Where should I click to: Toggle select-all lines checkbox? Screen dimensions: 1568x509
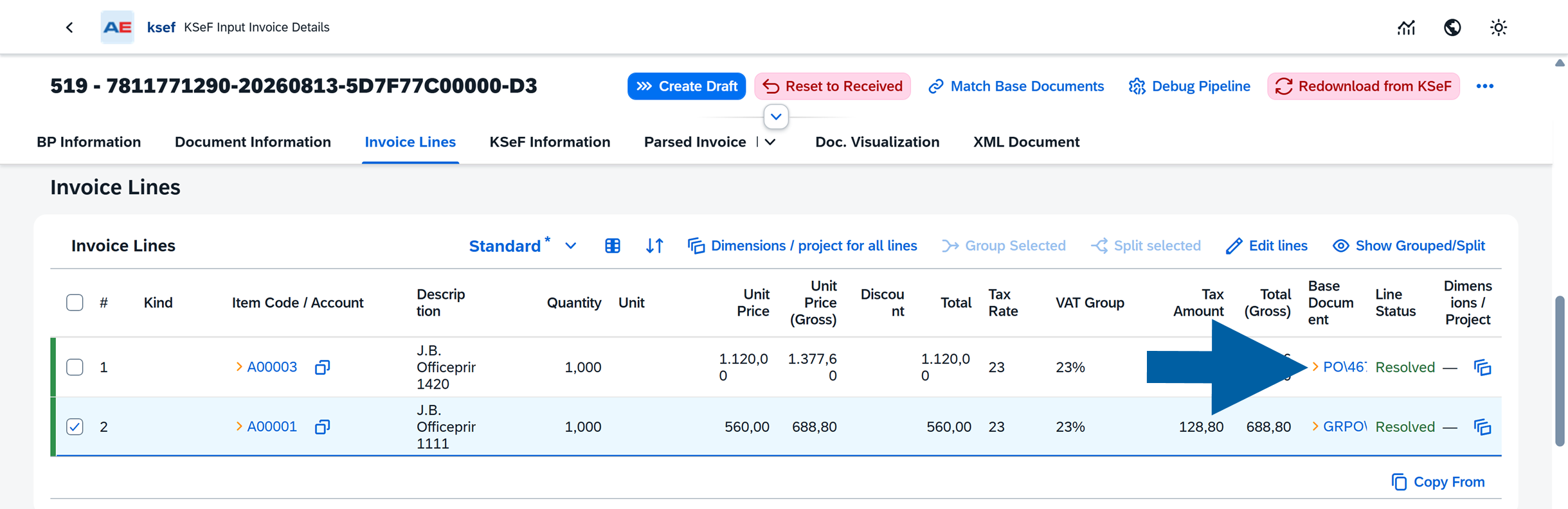tap(75, 302)
